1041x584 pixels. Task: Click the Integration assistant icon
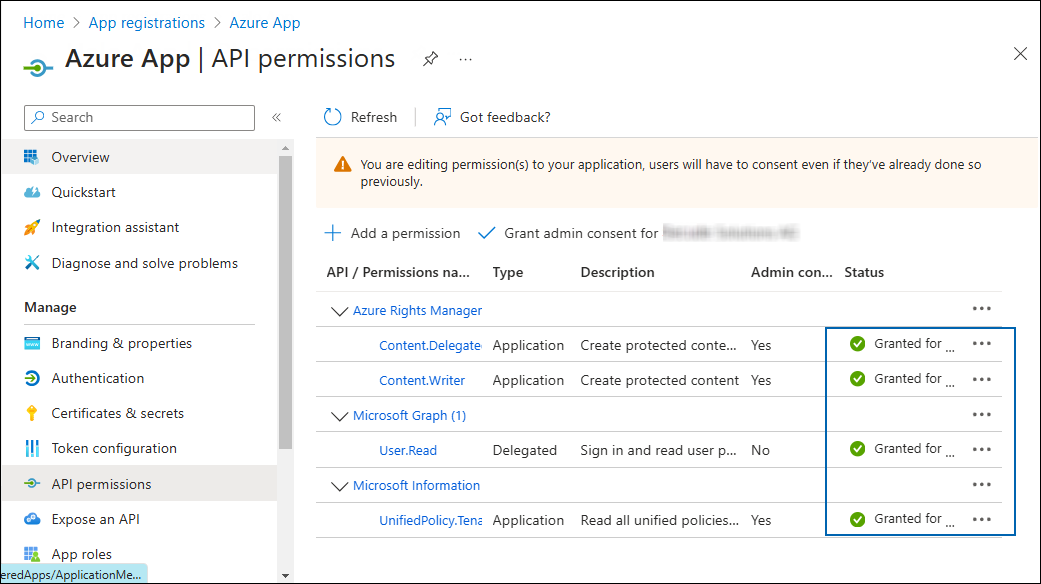[33, 227]
